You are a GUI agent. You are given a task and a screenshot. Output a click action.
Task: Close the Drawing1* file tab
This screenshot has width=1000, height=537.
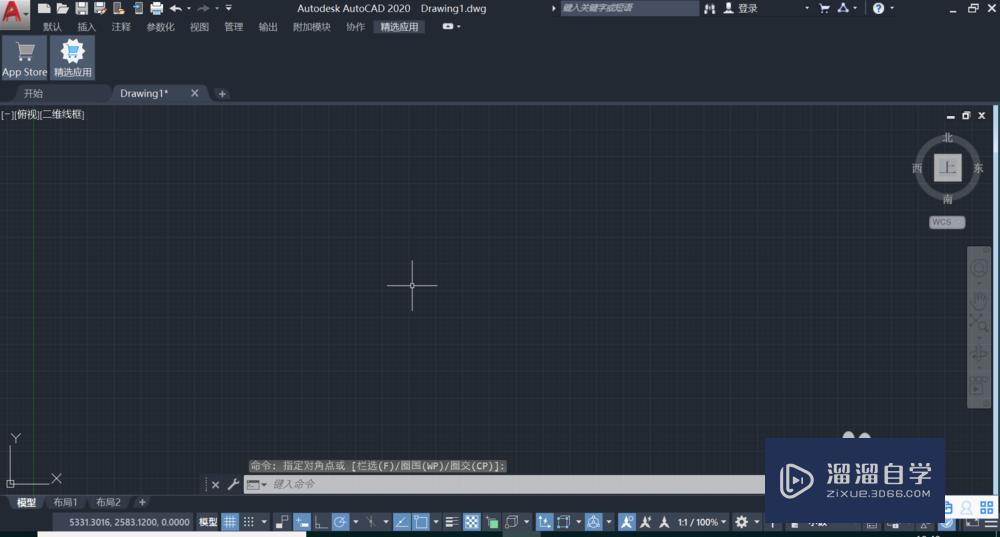coord(195,93)
